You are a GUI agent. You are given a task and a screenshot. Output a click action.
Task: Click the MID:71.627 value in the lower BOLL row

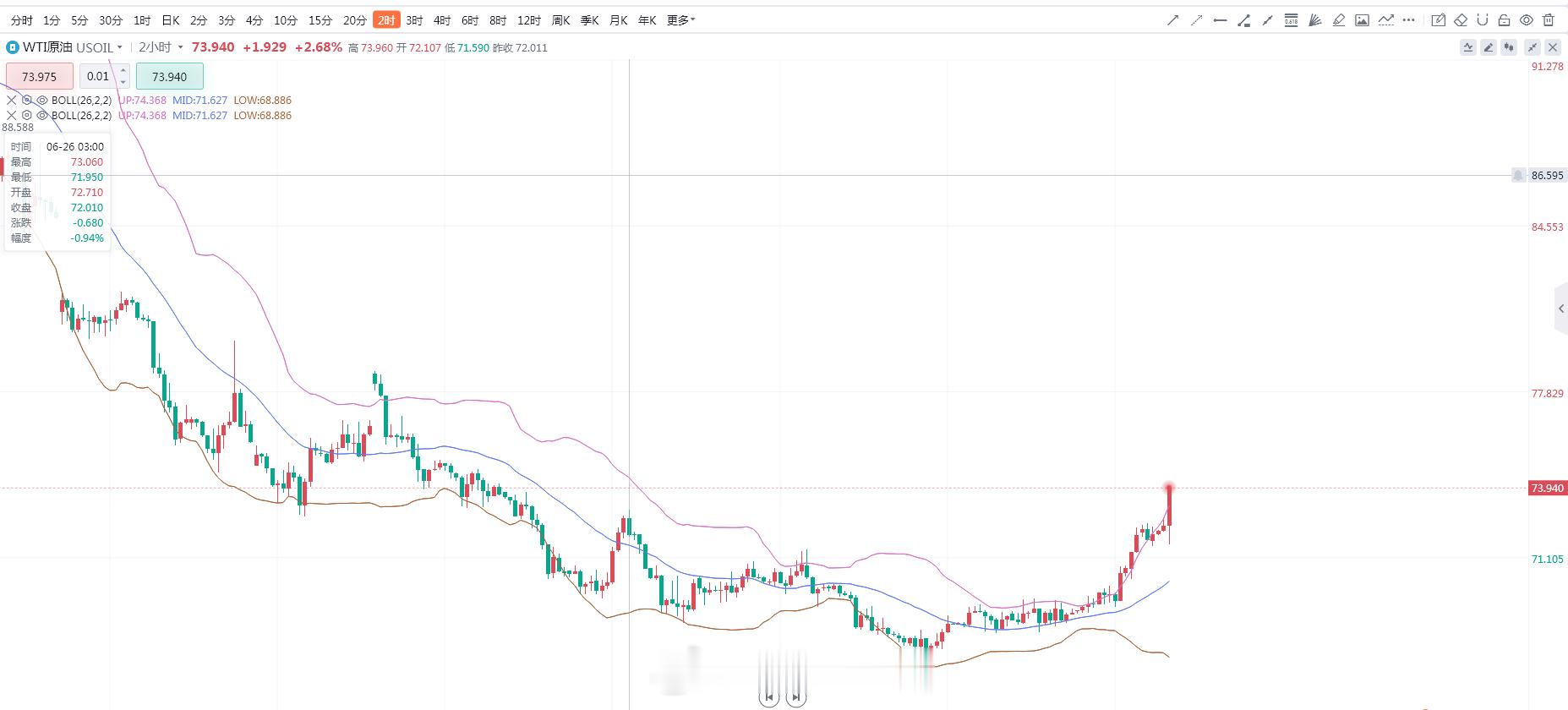(x=199, y=115)
